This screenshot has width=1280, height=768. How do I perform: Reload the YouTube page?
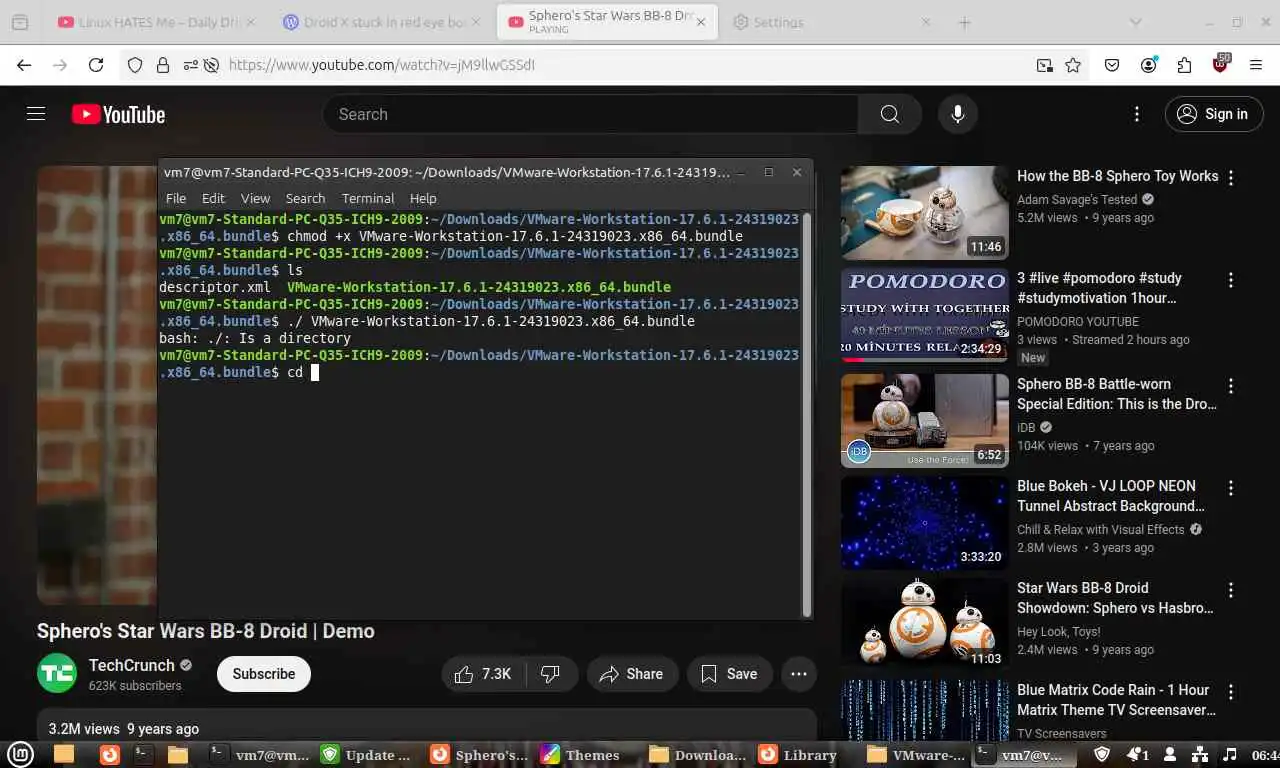click(x=96, y=65)
